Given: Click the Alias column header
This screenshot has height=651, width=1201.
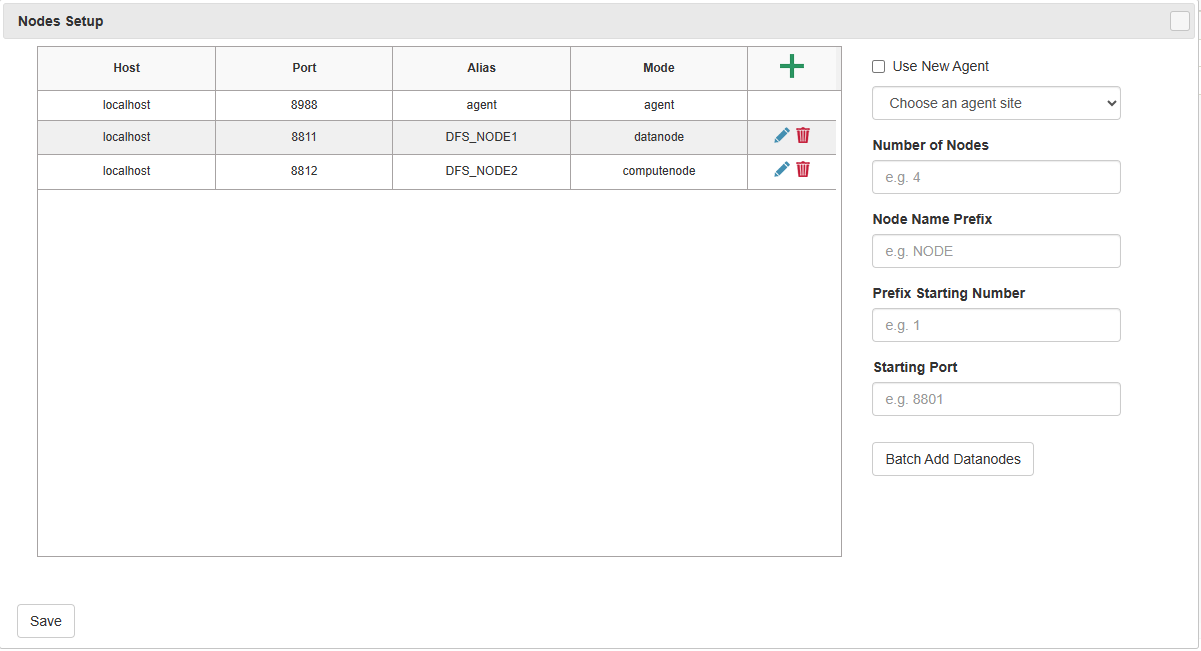Looking at the screenshot, I should [x=481, y=68].
